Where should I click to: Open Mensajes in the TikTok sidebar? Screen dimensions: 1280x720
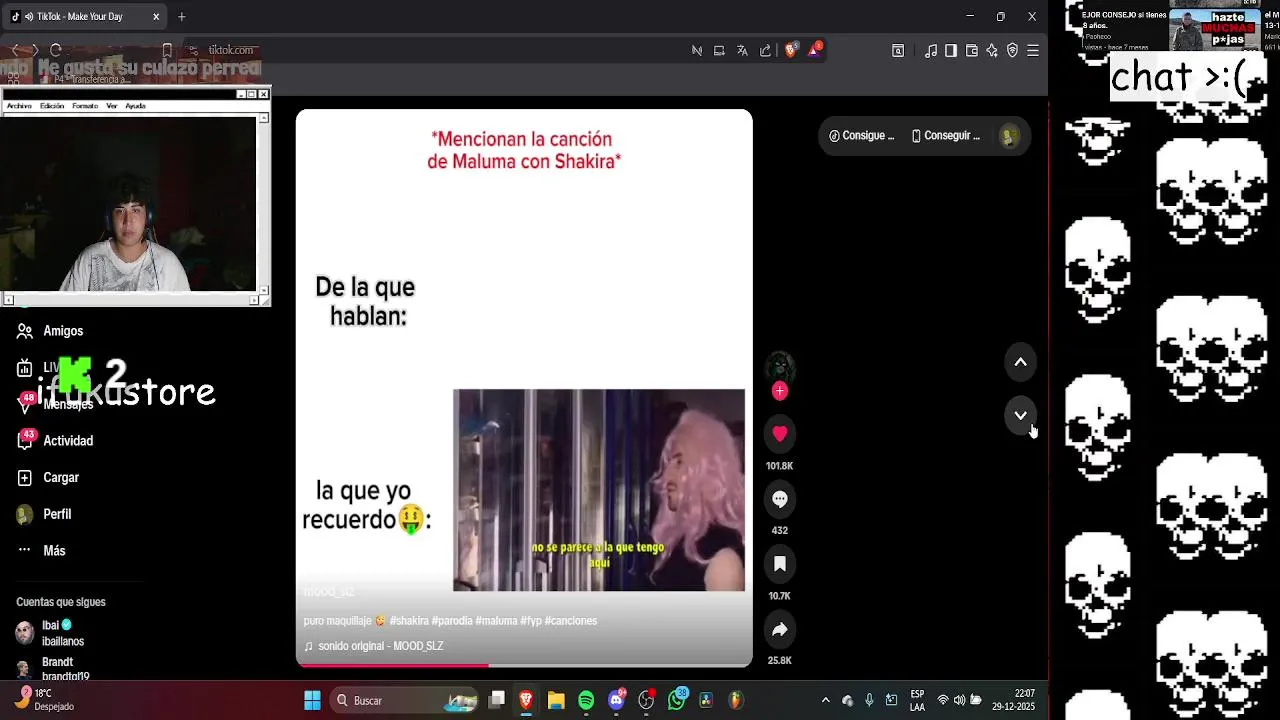click(x=55, y=404)
